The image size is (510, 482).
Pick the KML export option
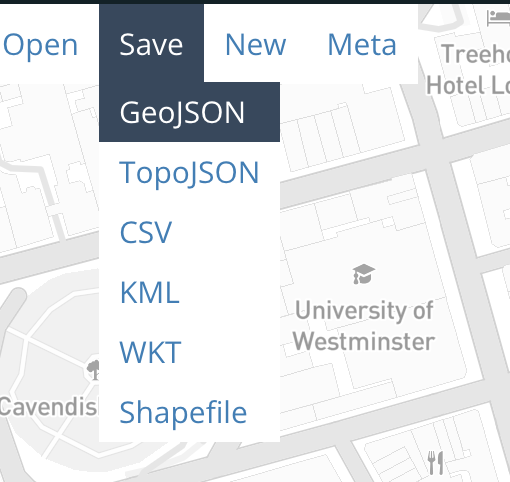(189, 292)
